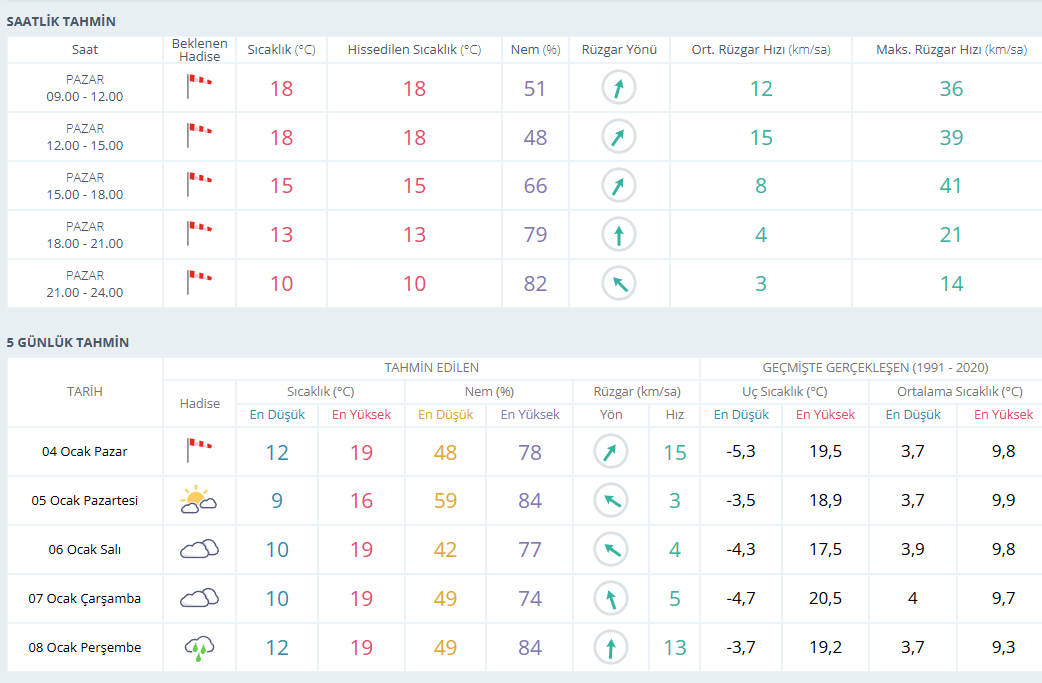The height and width of the screenshot is (683, 1042).
Task: Click the cloudy icon for 07 Ocak Çarşamba
Action: 199,598
